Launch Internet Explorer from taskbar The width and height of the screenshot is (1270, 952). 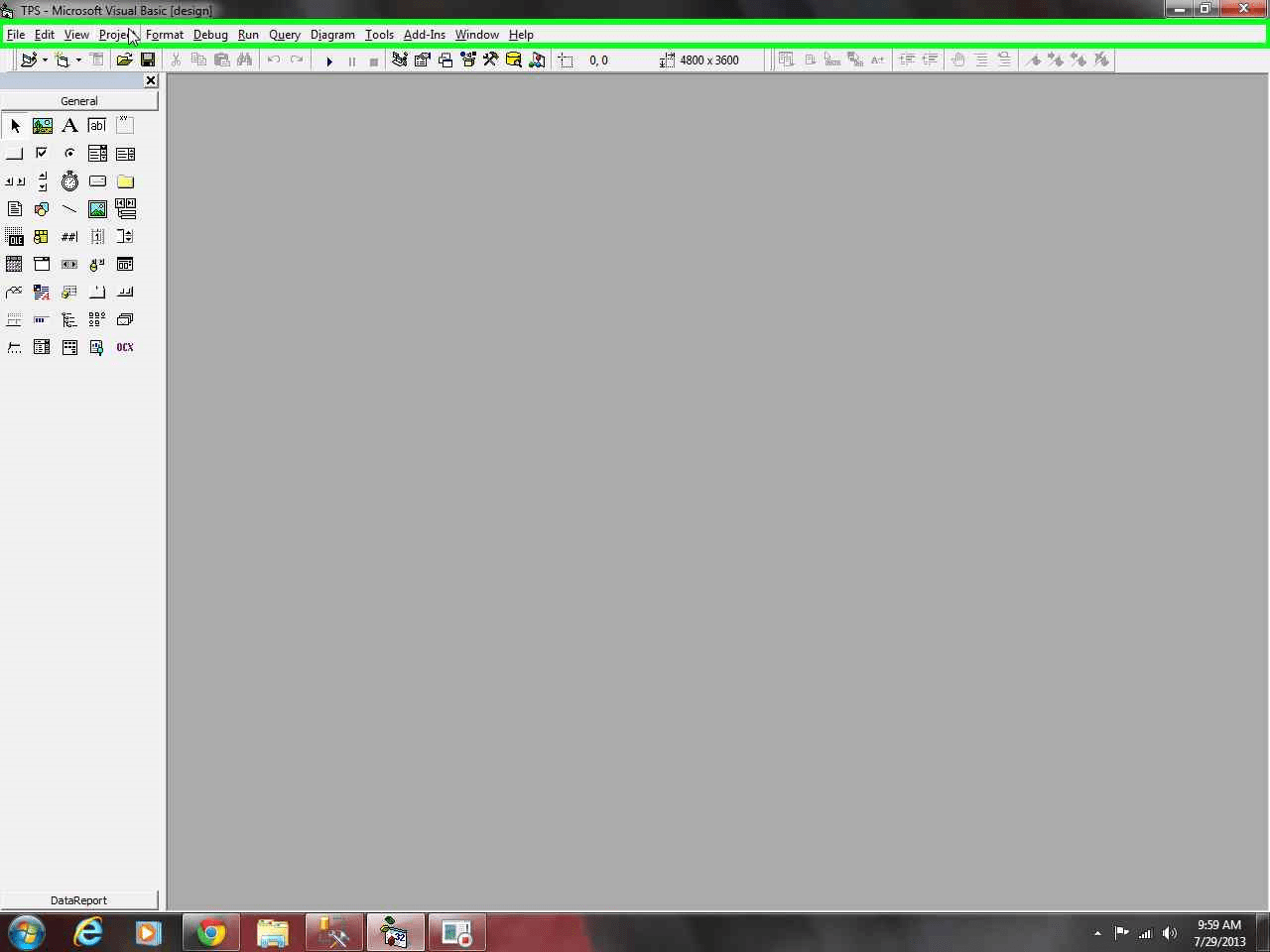click(x=88, y=933)
